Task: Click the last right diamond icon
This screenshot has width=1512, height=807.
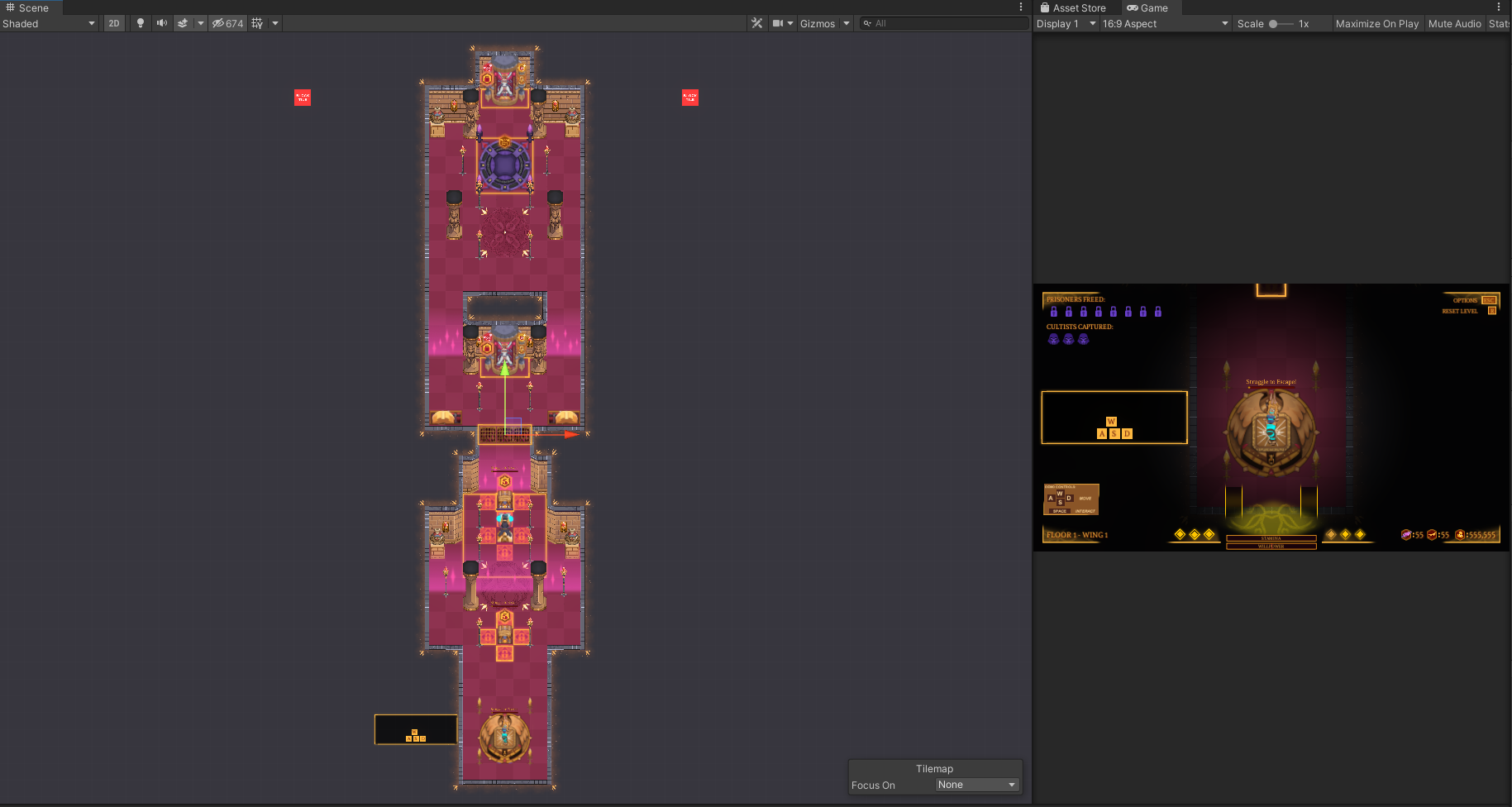Action: click(x=1360, y=534)
